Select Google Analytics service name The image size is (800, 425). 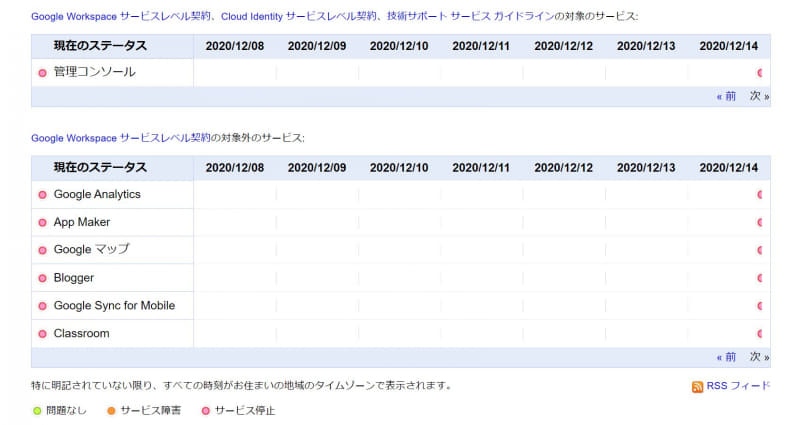point(97,194)
